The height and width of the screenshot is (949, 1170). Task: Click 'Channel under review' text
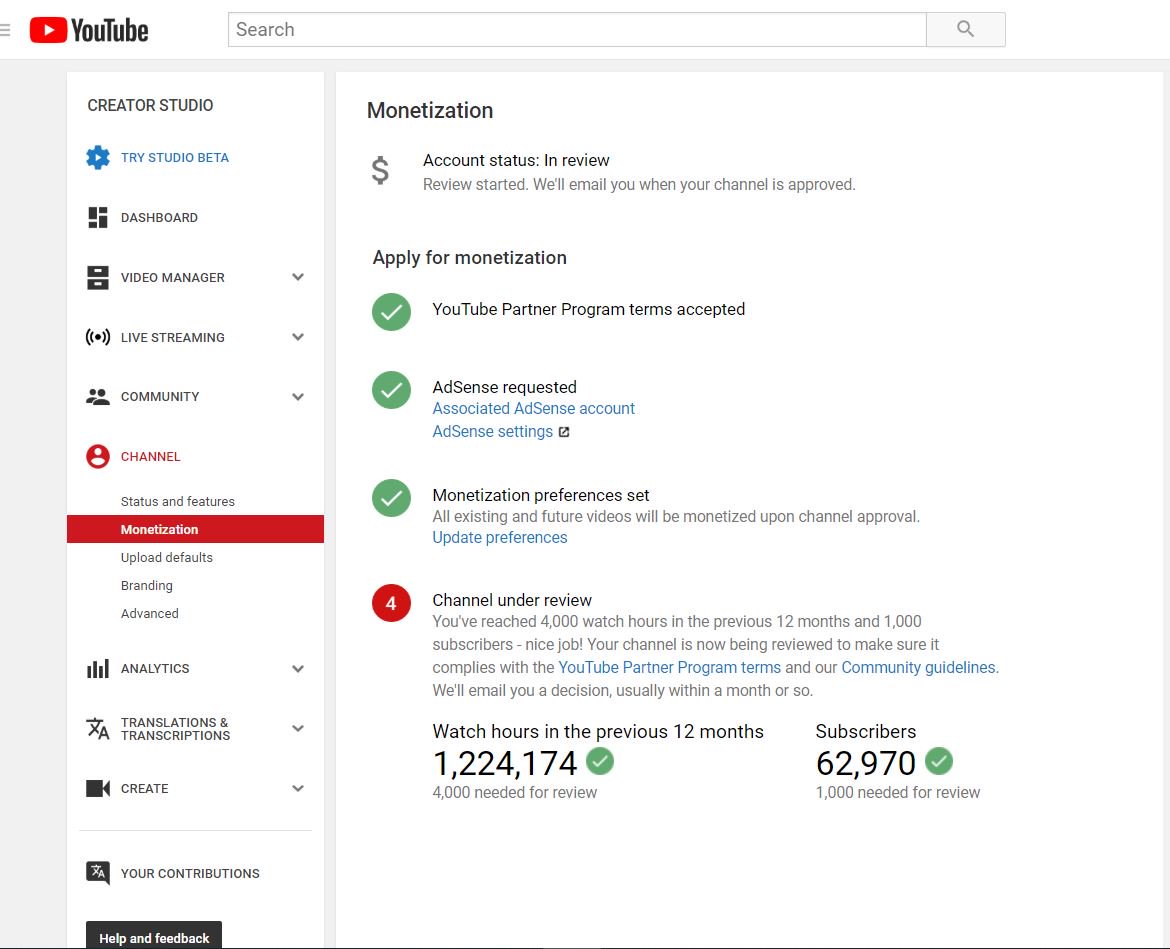[x=512, y=601]
